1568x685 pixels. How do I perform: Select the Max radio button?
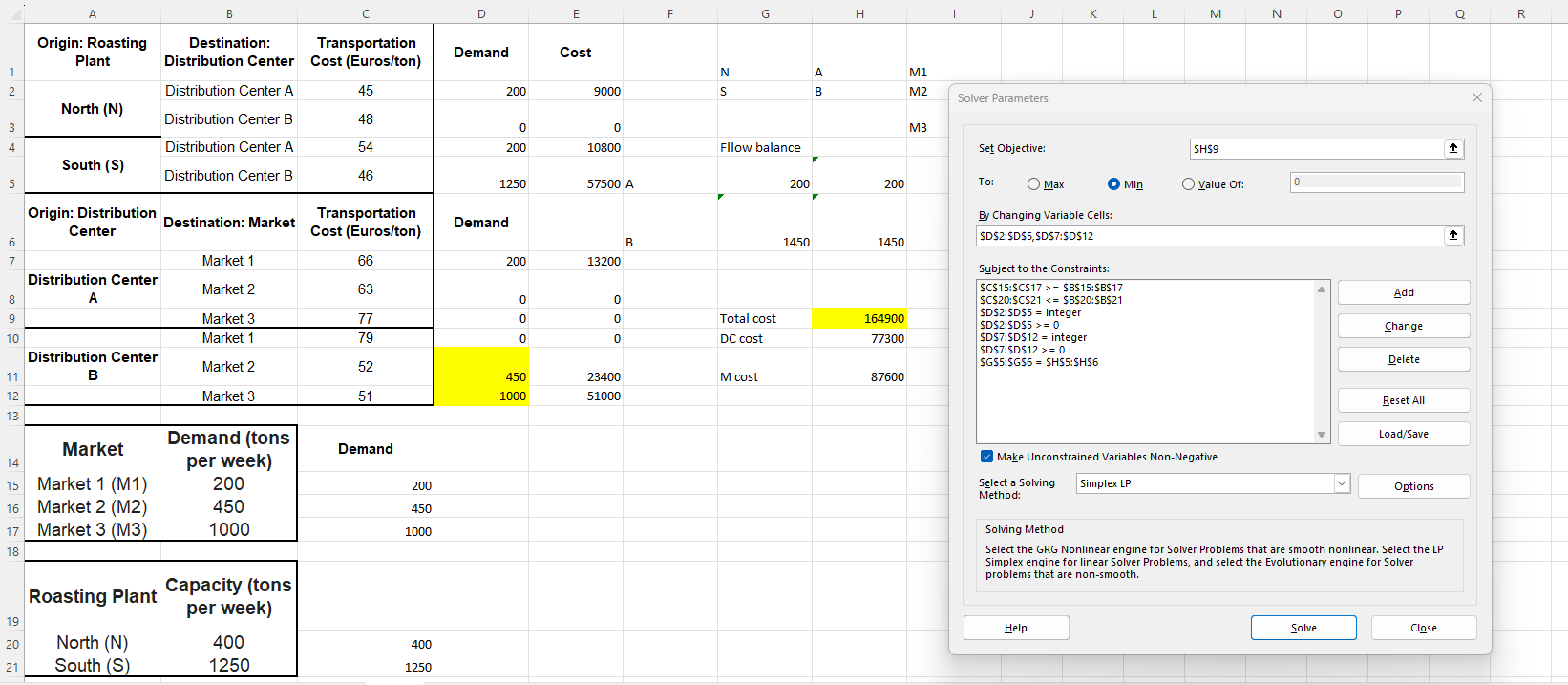point(1033,184)
